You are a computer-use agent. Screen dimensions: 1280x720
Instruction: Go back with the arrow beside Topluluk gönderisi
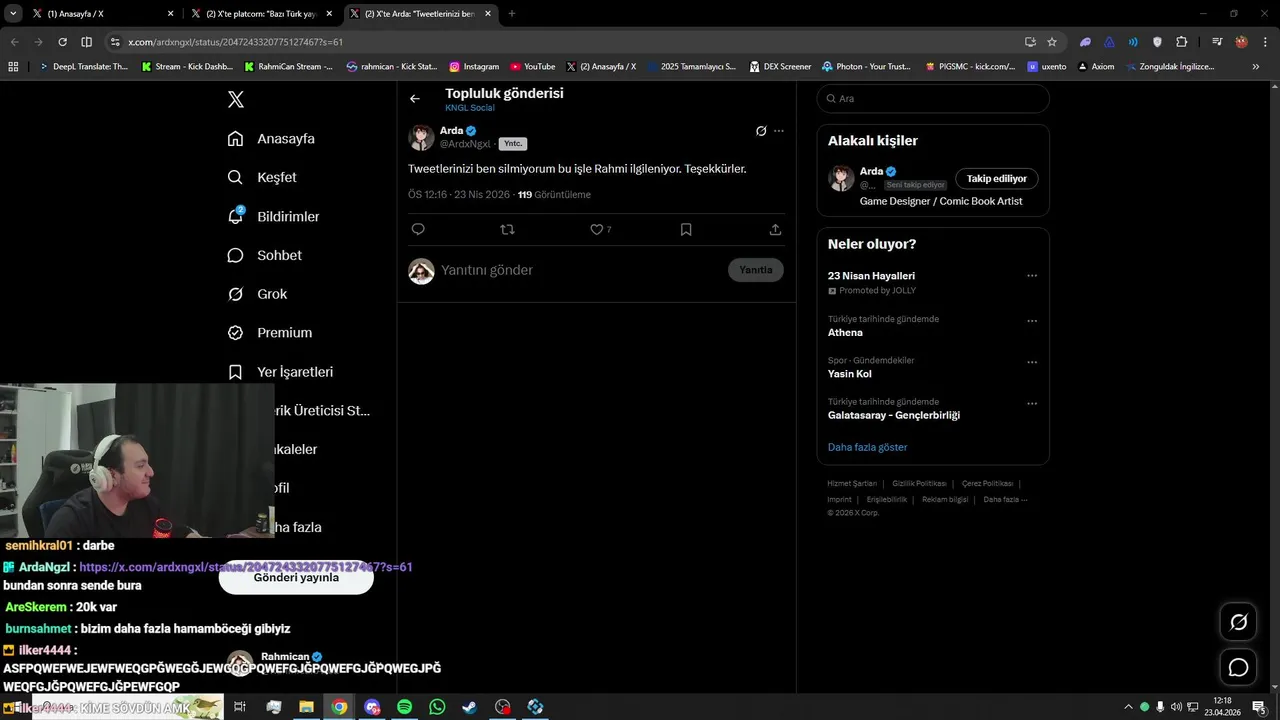pos(415,98)
